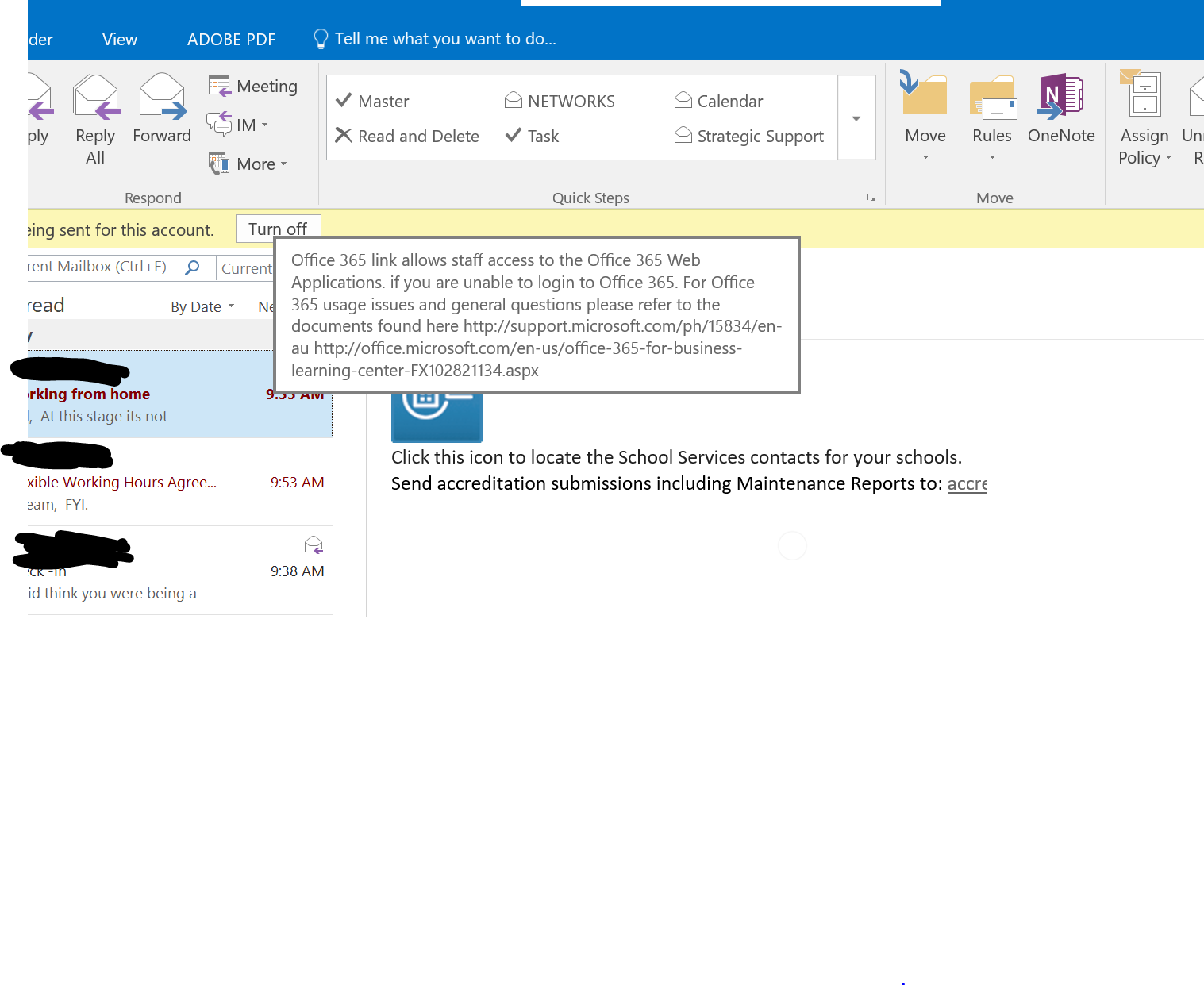Run the Calendar quick step
Screen dimensions: 1204x985
(x=718, y=101)
